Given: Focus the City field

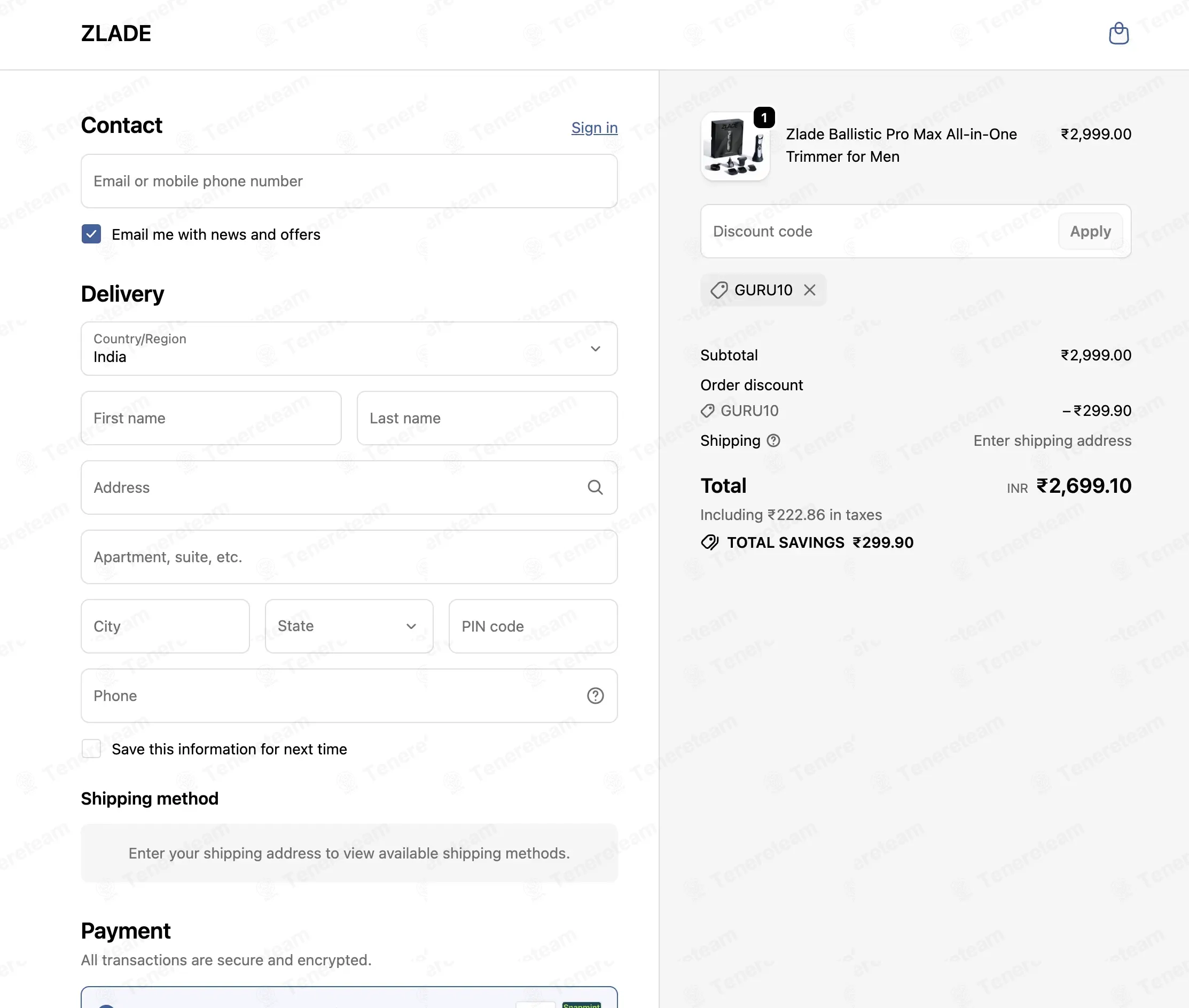Looking at the screenshot, I should click(x=165, y=626).
